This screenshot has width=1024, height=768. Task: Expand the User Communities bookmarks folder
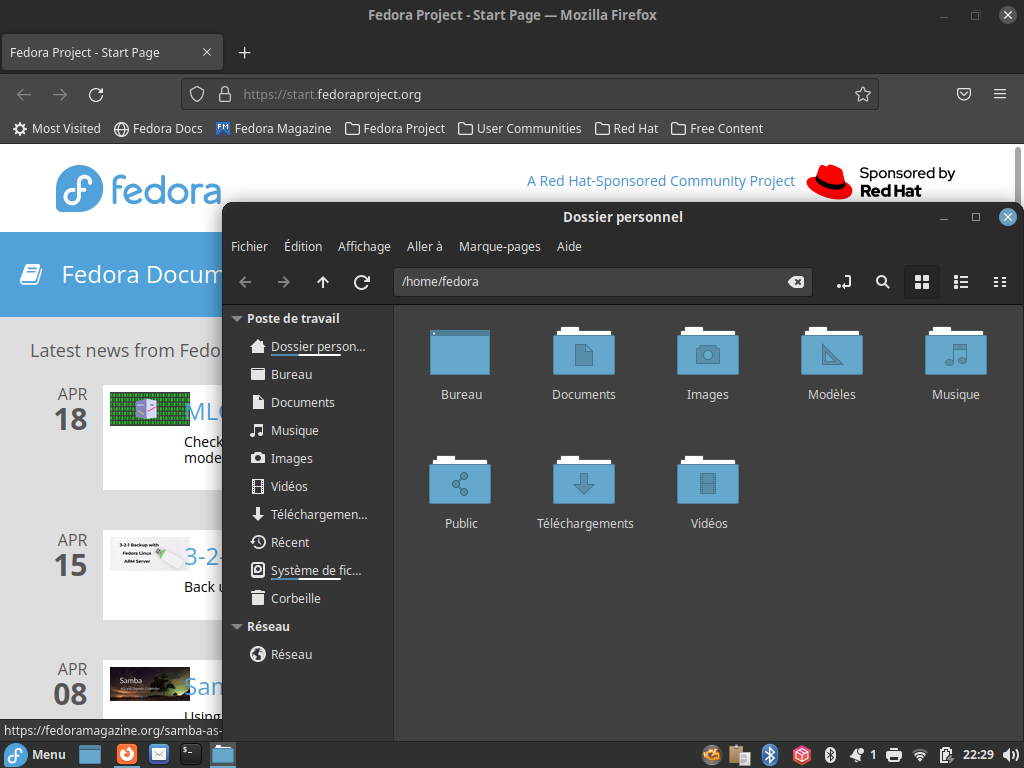click(520, 129)
